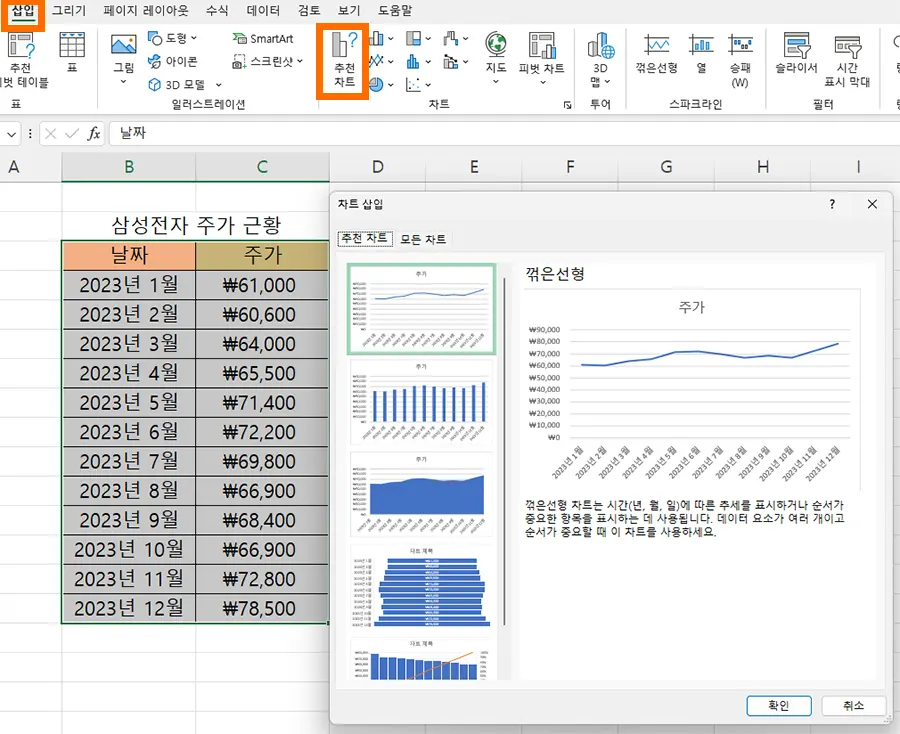Select the Pareto combo chart thumbnail
Screen dimensions: 900x734
coord(421,659)
